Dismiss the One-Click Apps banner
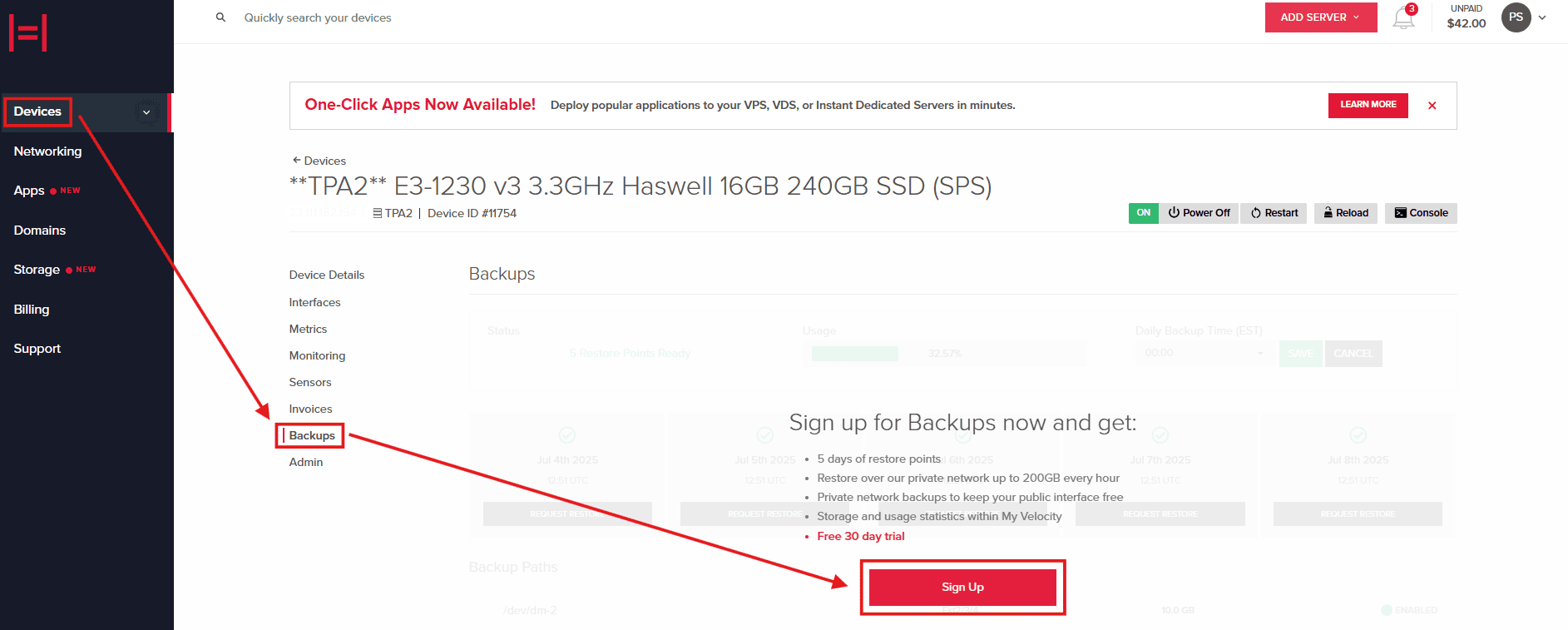The width and height of the screenshot is (1568, 630). pos(1432,106)
